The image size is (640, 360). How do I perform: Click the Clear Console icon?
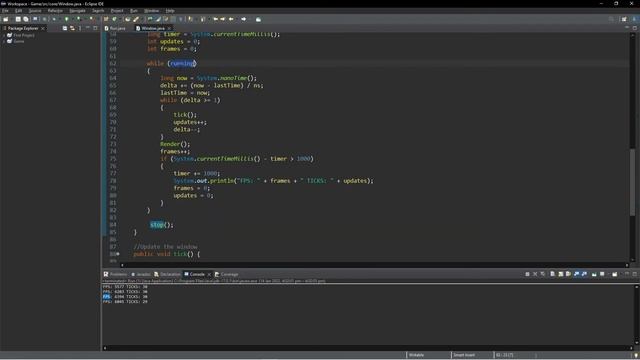(552, 274)
